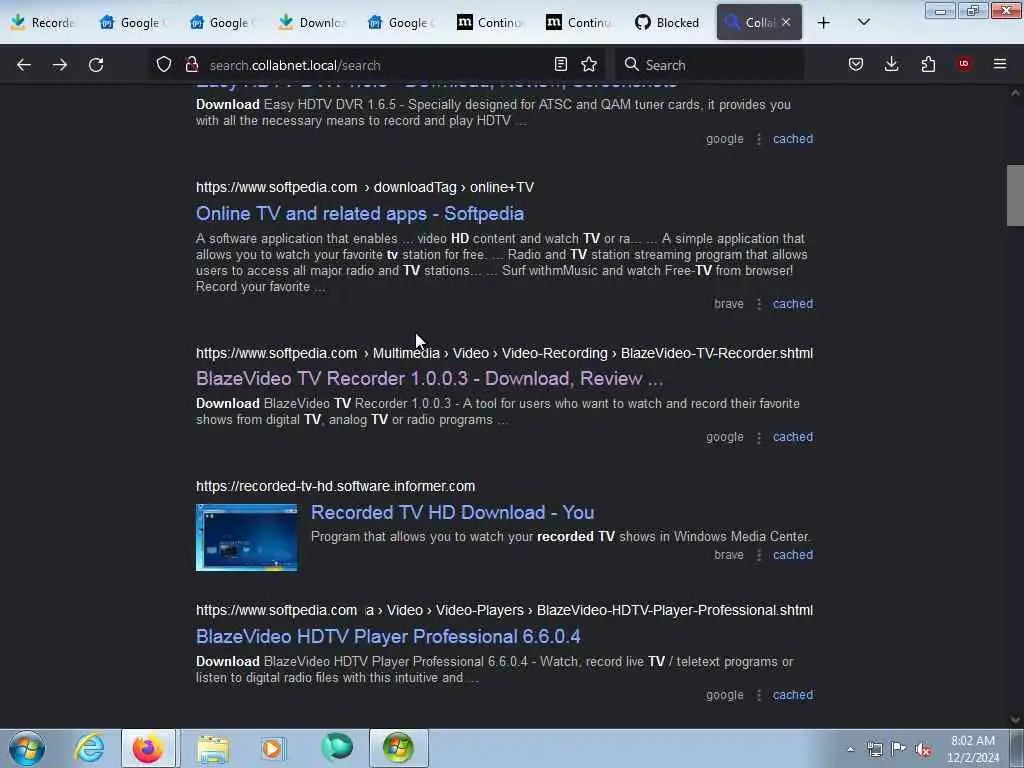Viewport: 1024px width, 768px height.
Task: Open the tracking protection shield icon
Action: pyautogui.click(x=164, y=64)
